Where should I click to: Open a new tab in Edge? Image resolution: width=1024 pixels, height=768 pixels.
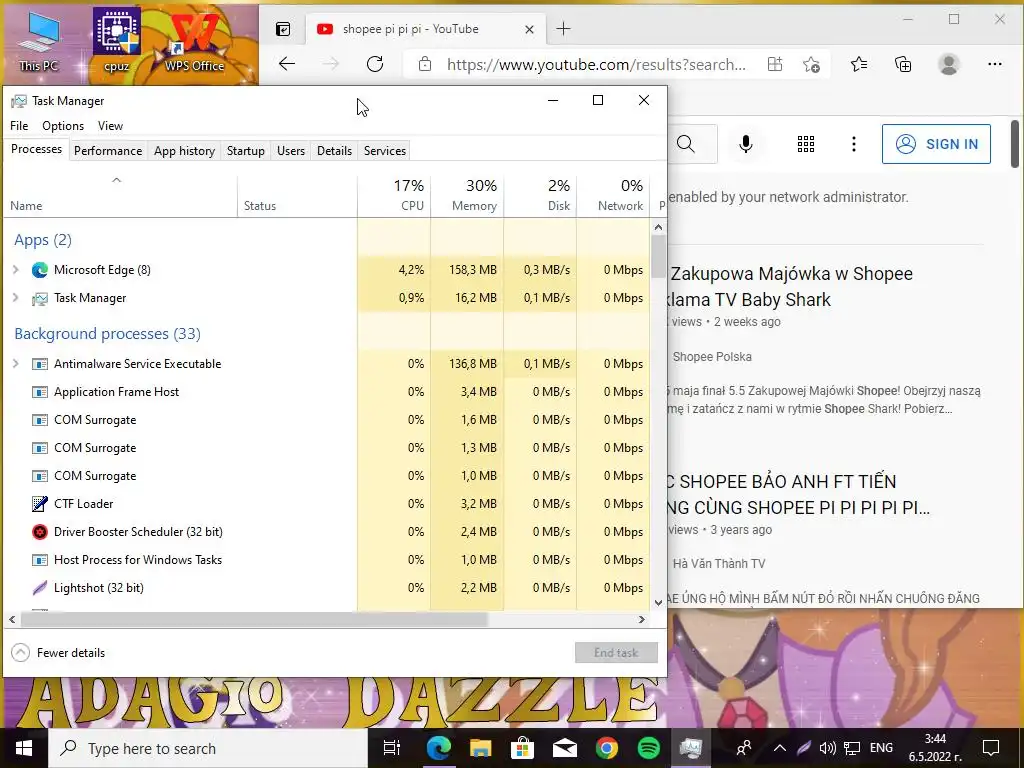[563, 29]
